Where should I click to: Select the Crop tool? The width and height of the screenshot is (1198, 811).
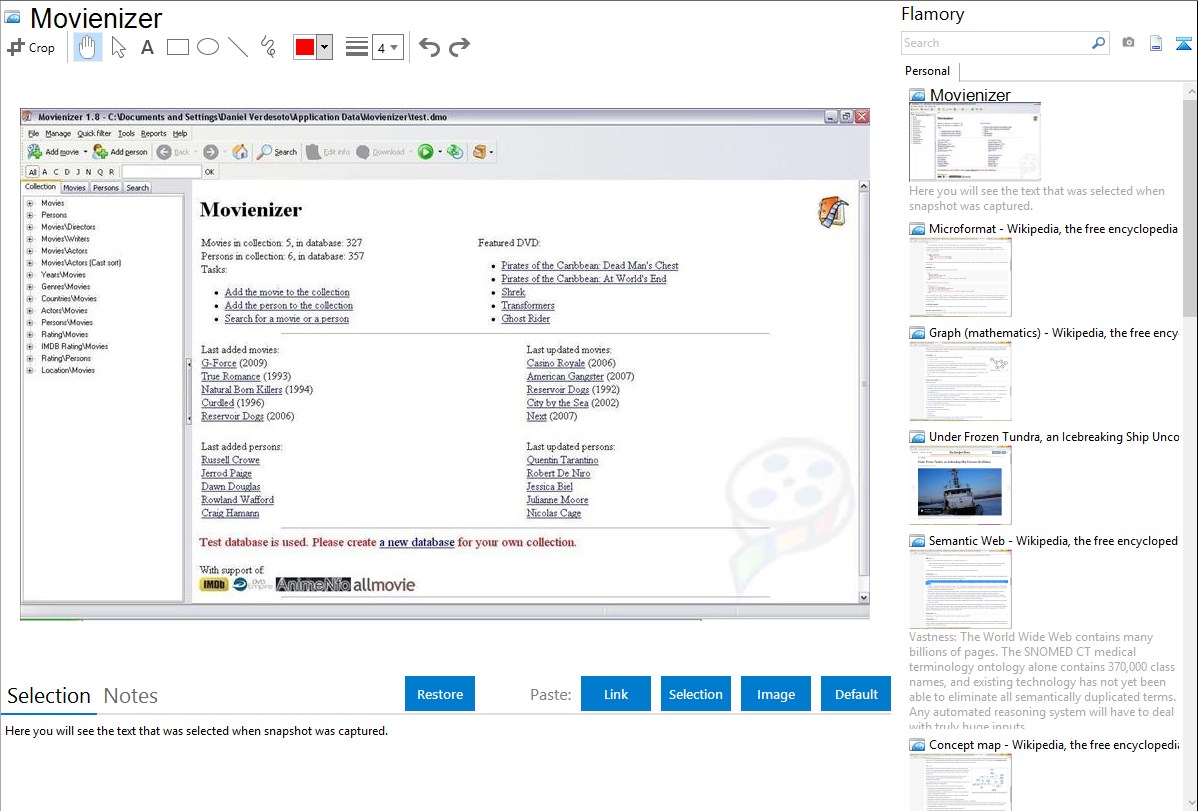click(31, 47)
